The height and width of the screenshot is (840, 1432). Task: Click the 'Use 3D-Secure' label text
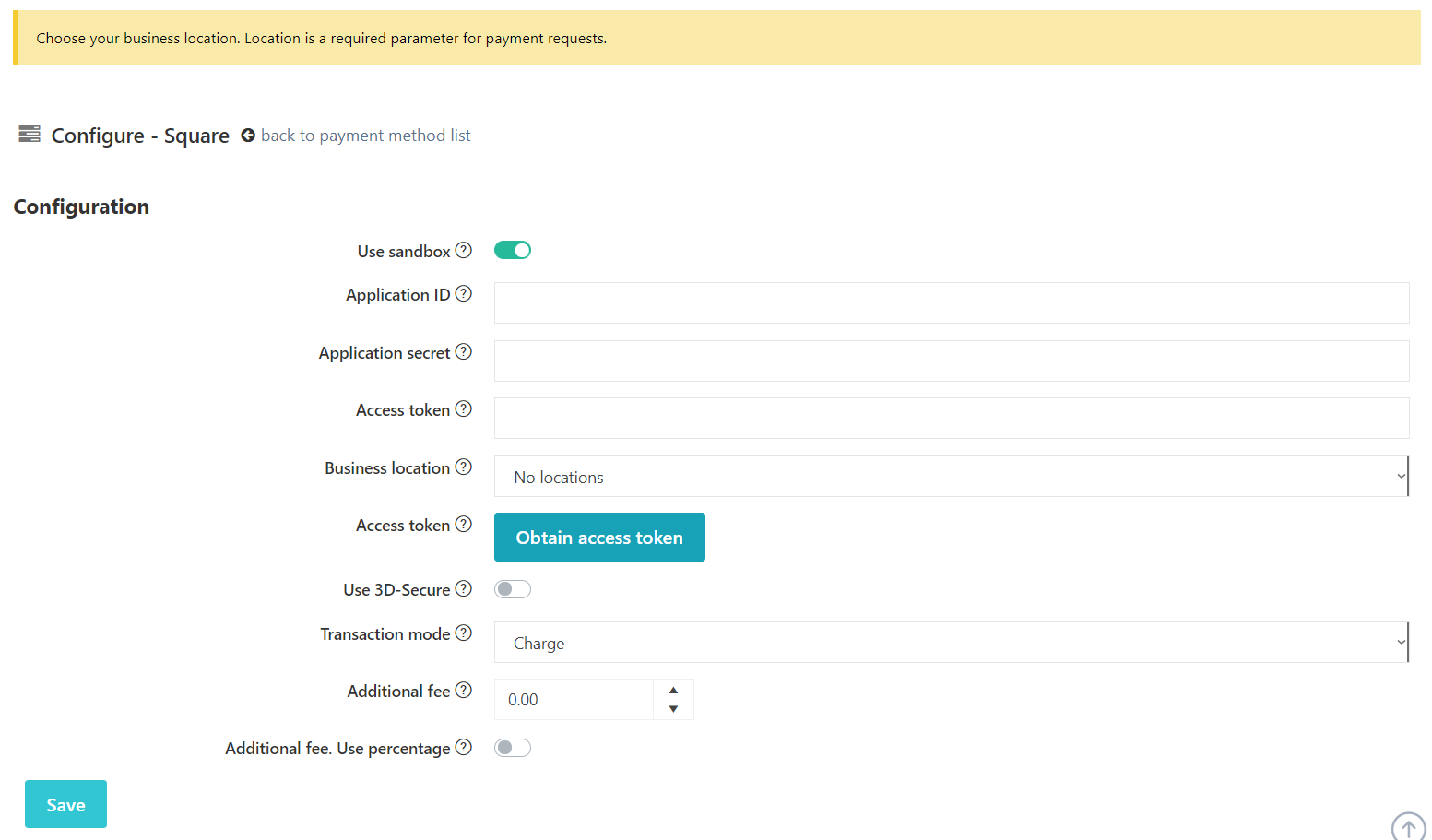coord(396,590)
